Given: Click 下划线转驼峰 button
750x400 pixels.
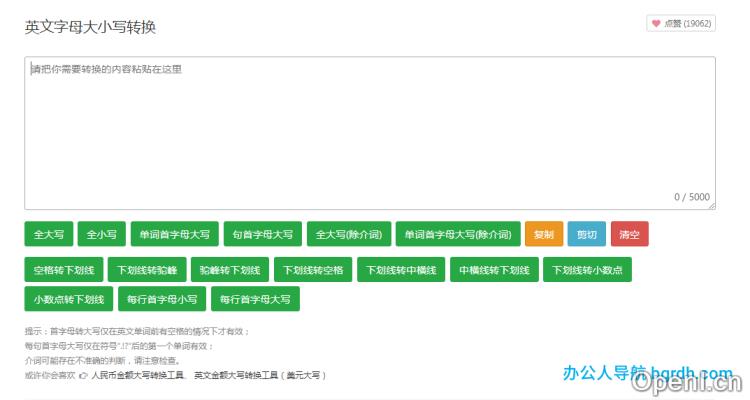Looking at the screenshot, I should pyautogui.click(x=146, y=270).
